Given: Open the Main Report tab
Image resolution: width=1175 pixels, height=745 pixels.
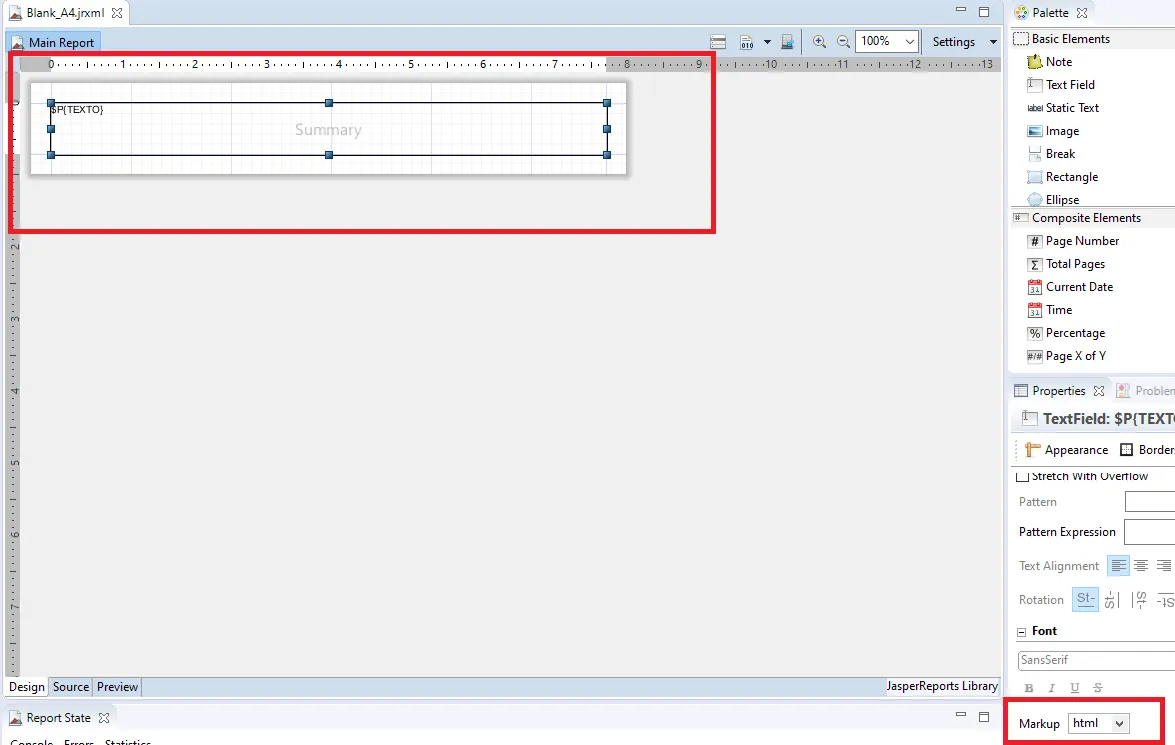Looking at the screenshot, I should point(53,43).
